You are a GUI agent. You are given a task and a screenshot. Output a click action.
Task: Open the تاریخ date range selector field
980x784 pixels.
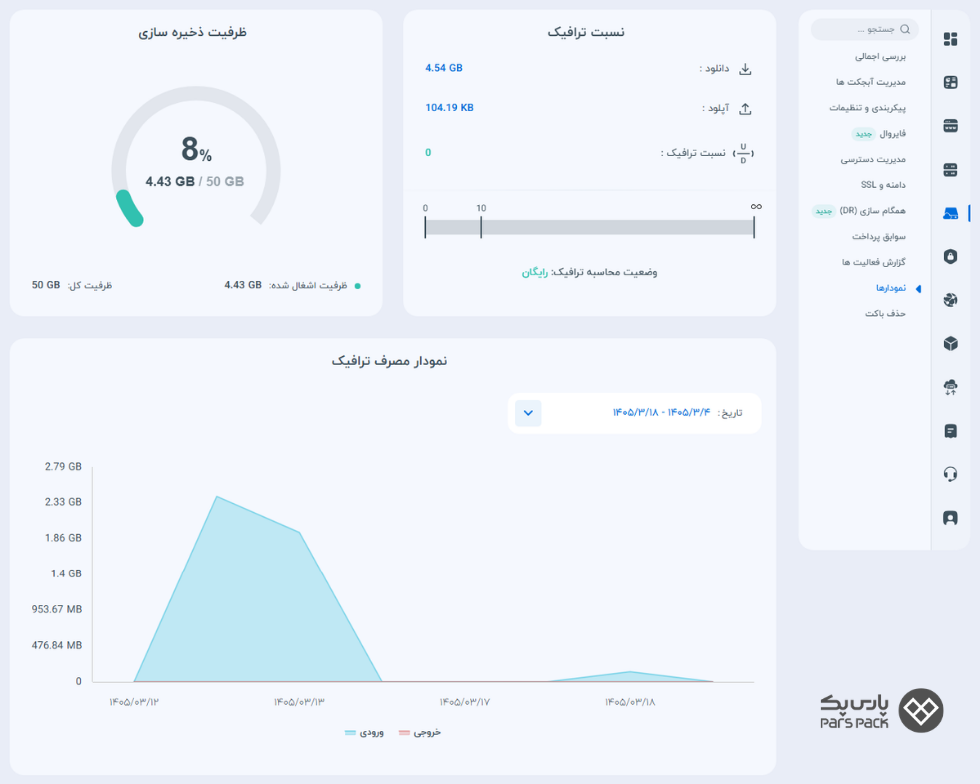[634, 413]
